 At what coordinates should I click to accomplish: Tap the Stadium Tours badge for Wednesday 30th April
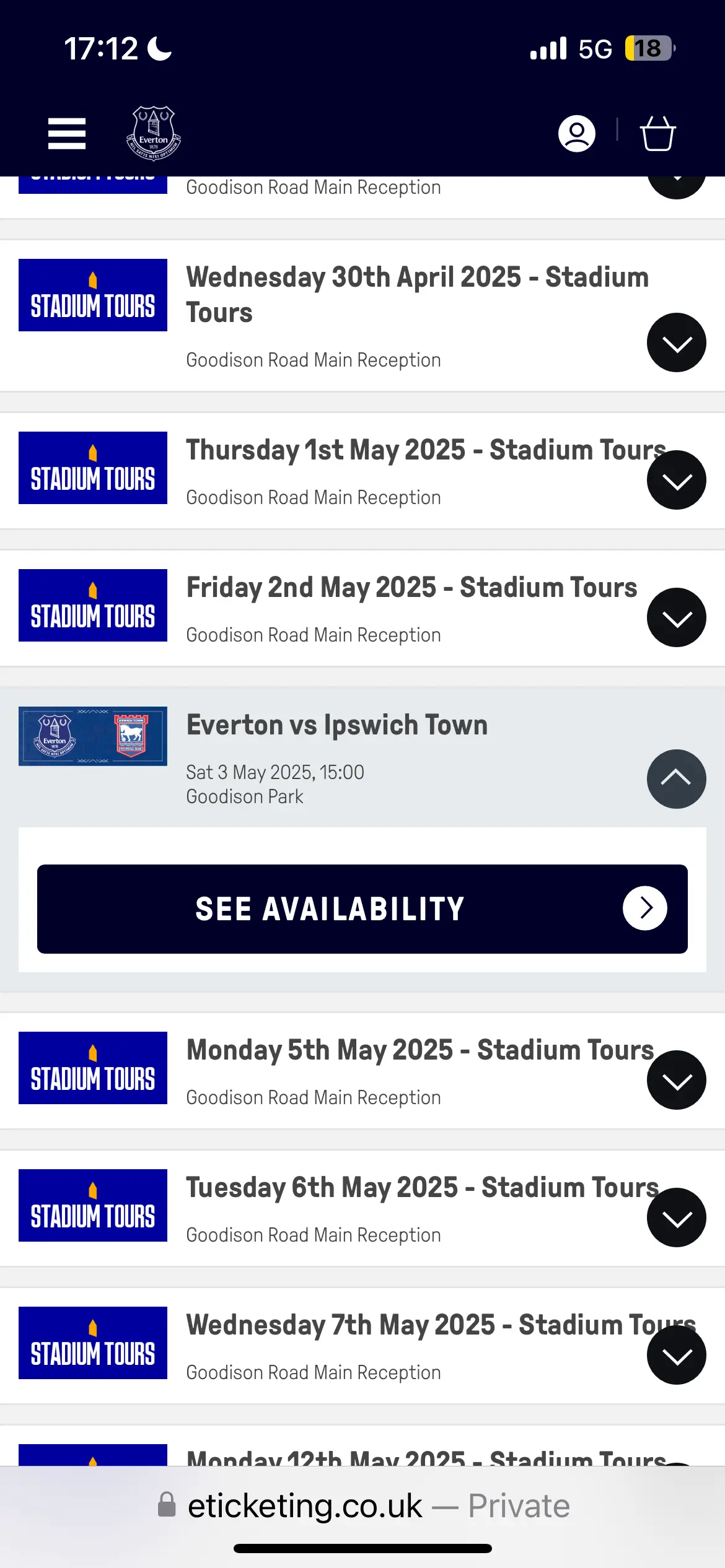click(93, 295)
